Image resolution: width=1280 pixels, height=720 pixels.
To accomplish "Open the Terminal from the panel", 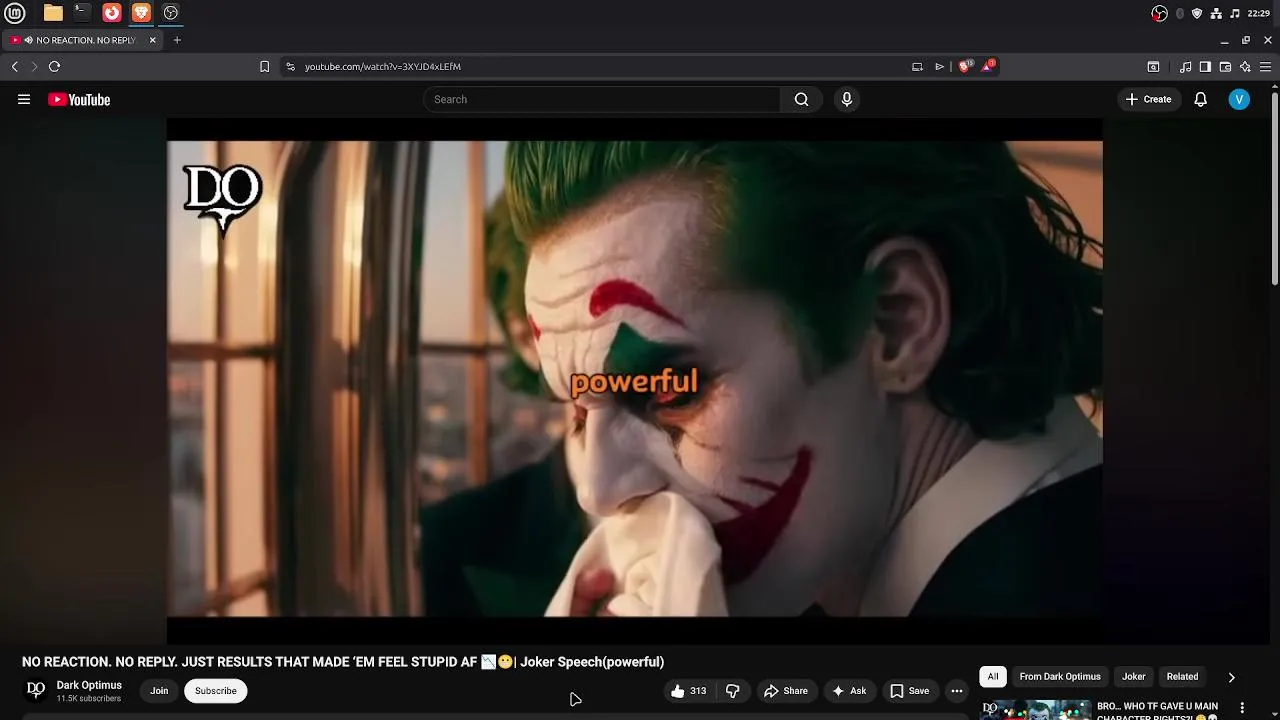I will 82,13.
